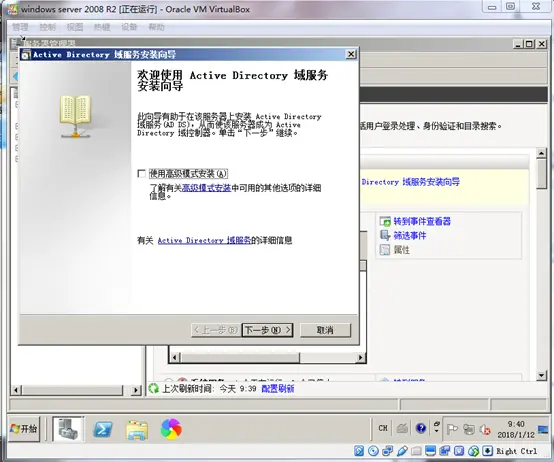This screenshot has height=462, width=554.
Task: Open the 控制 menu in VirtualBox
Action: coord(48,27)
